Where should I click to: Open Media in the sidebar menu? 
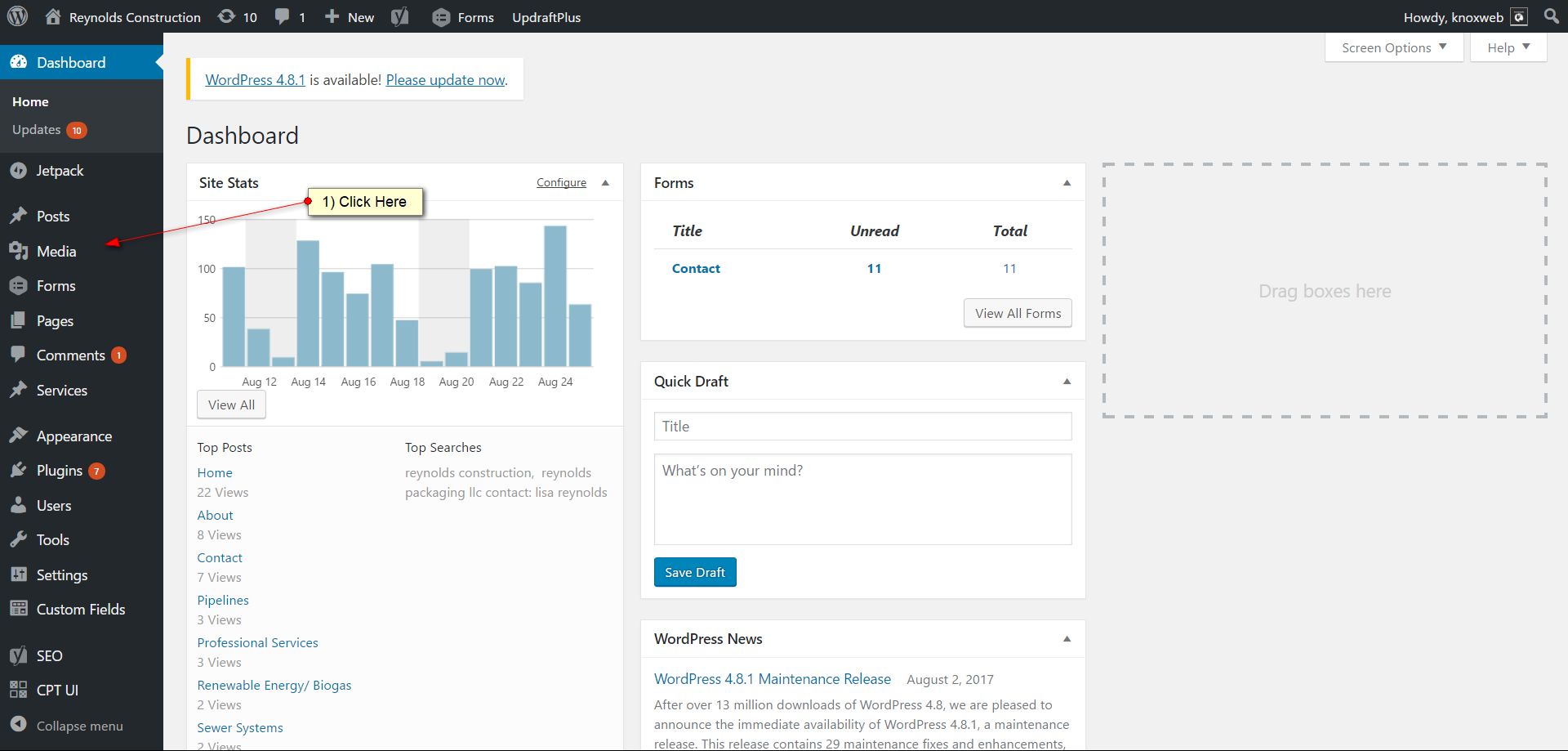coord(56,252)
